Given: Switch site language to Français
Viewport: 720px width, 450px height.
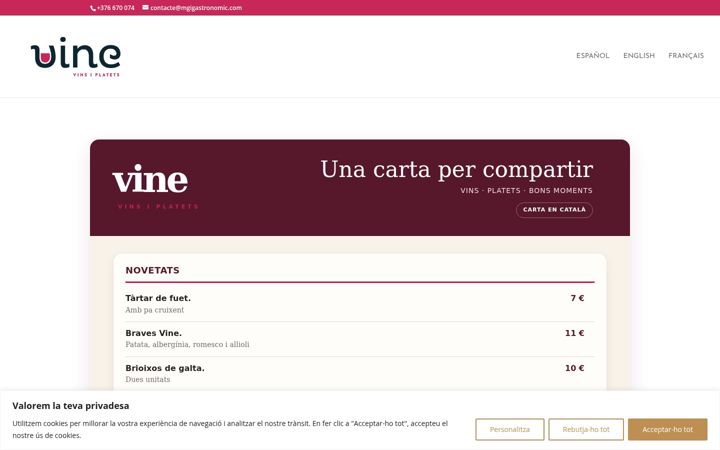Looking at the screenshot, I should 686,56.
